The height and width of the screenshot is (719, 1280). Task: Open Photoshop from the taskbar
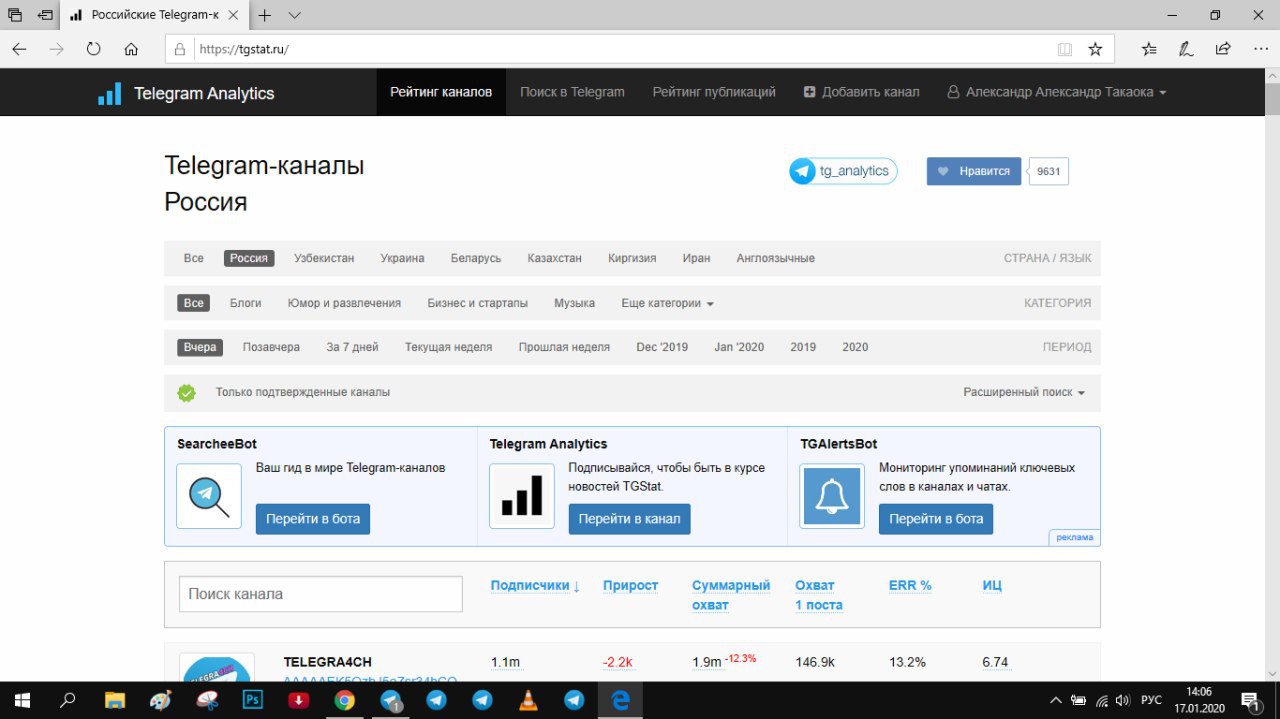(x=252, y=700)
